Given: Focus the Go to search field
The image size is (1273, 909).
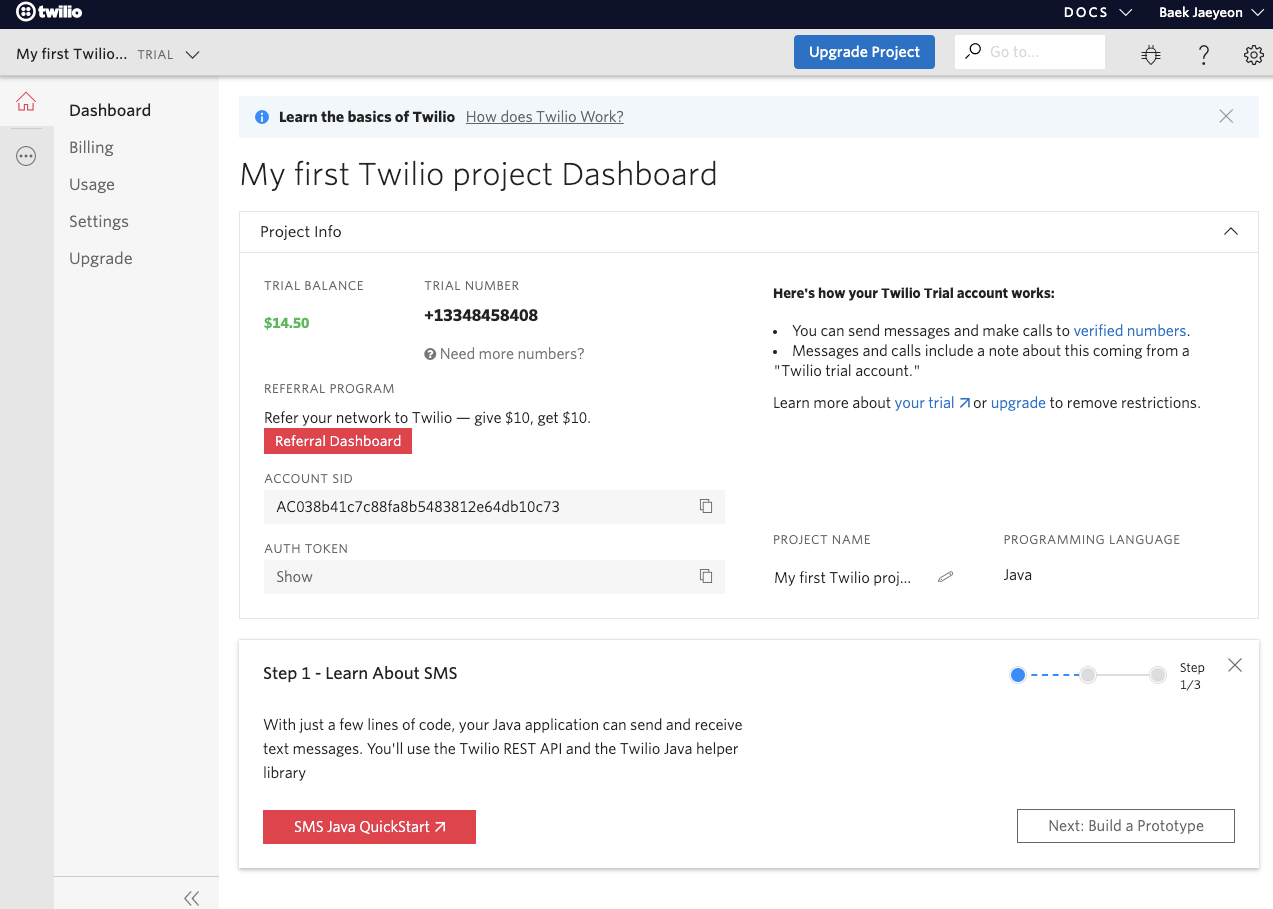Looking at the screenshot, I should (x=1030, y=52).
